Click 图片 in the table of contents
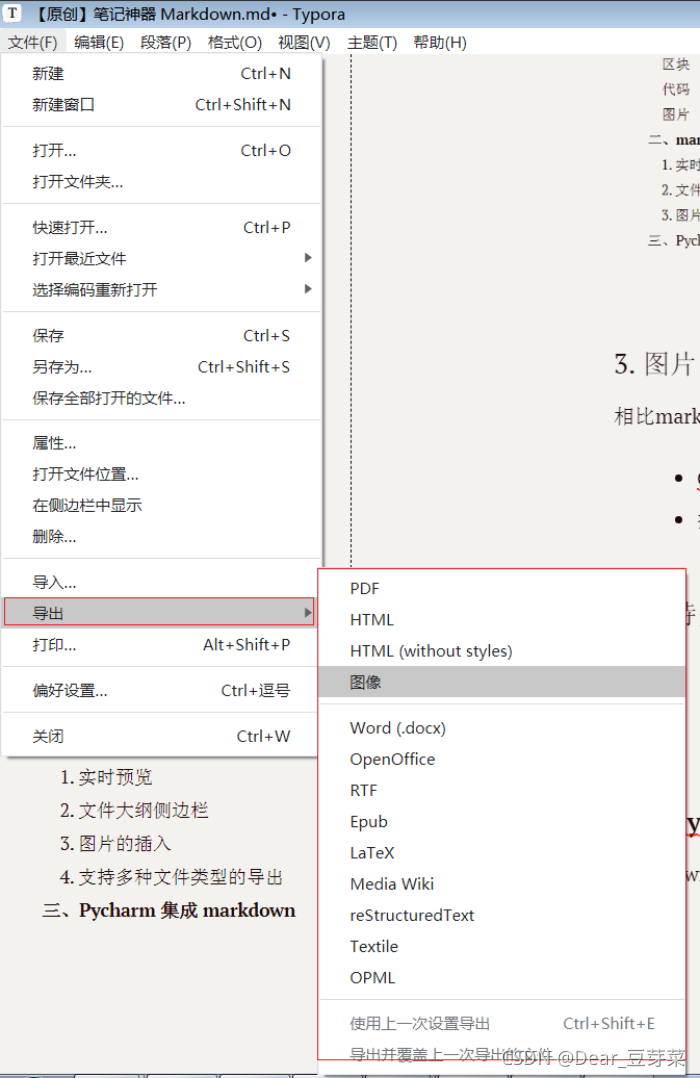The height and width of the screenshot is (1078, 700). (x=675, y=114)
